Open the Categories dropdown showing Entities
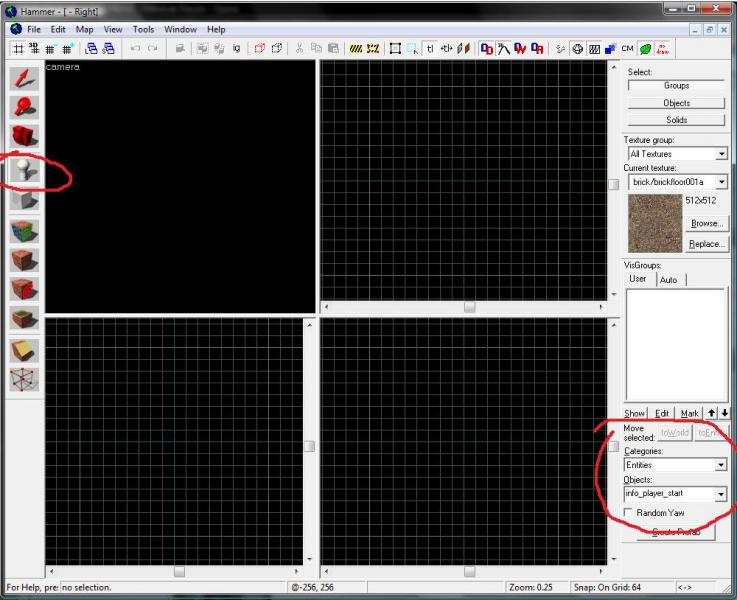 coord(721,465)
